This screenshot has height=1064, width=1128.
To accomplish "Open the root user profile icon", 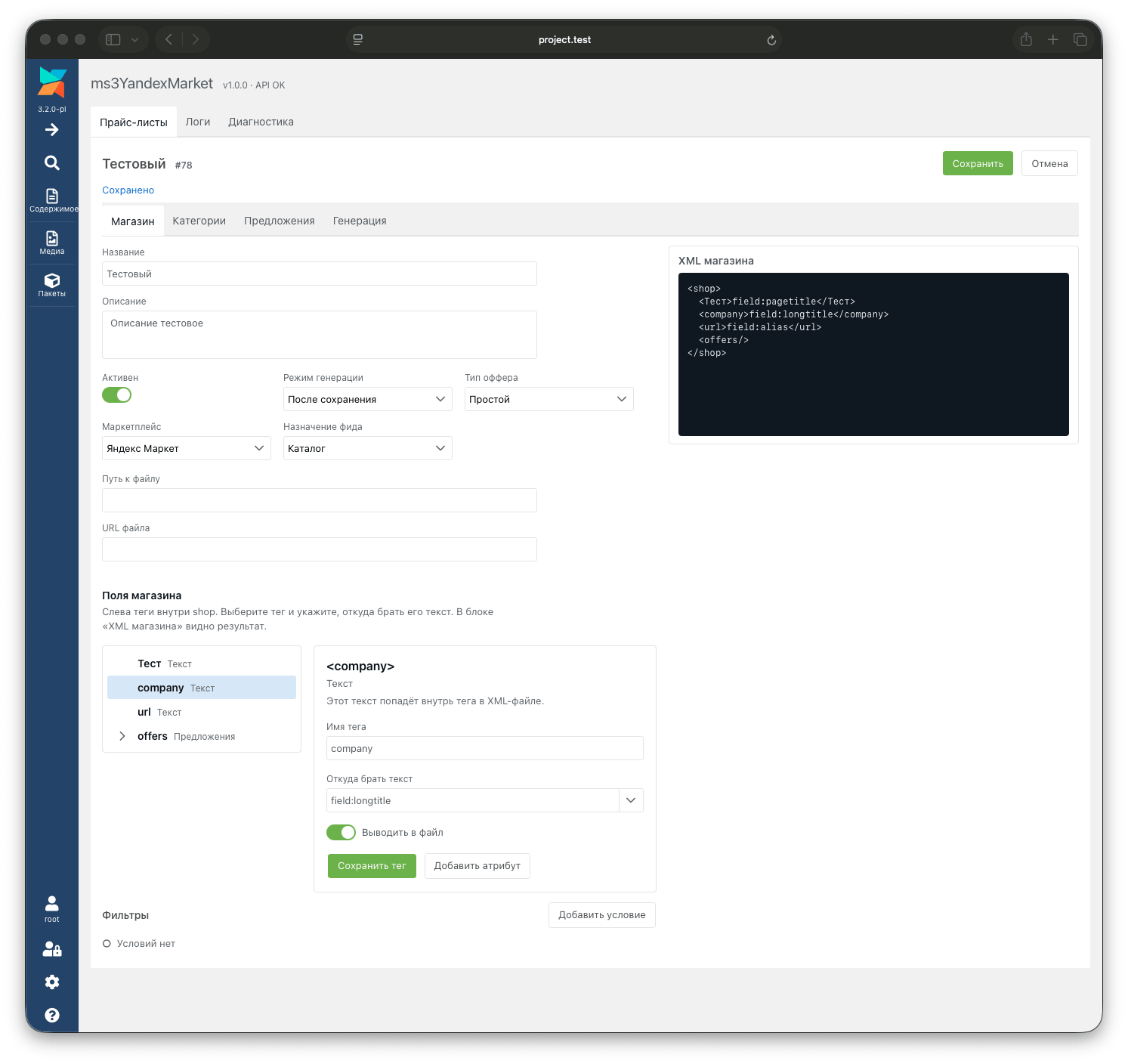I will [x=52, y=909].
